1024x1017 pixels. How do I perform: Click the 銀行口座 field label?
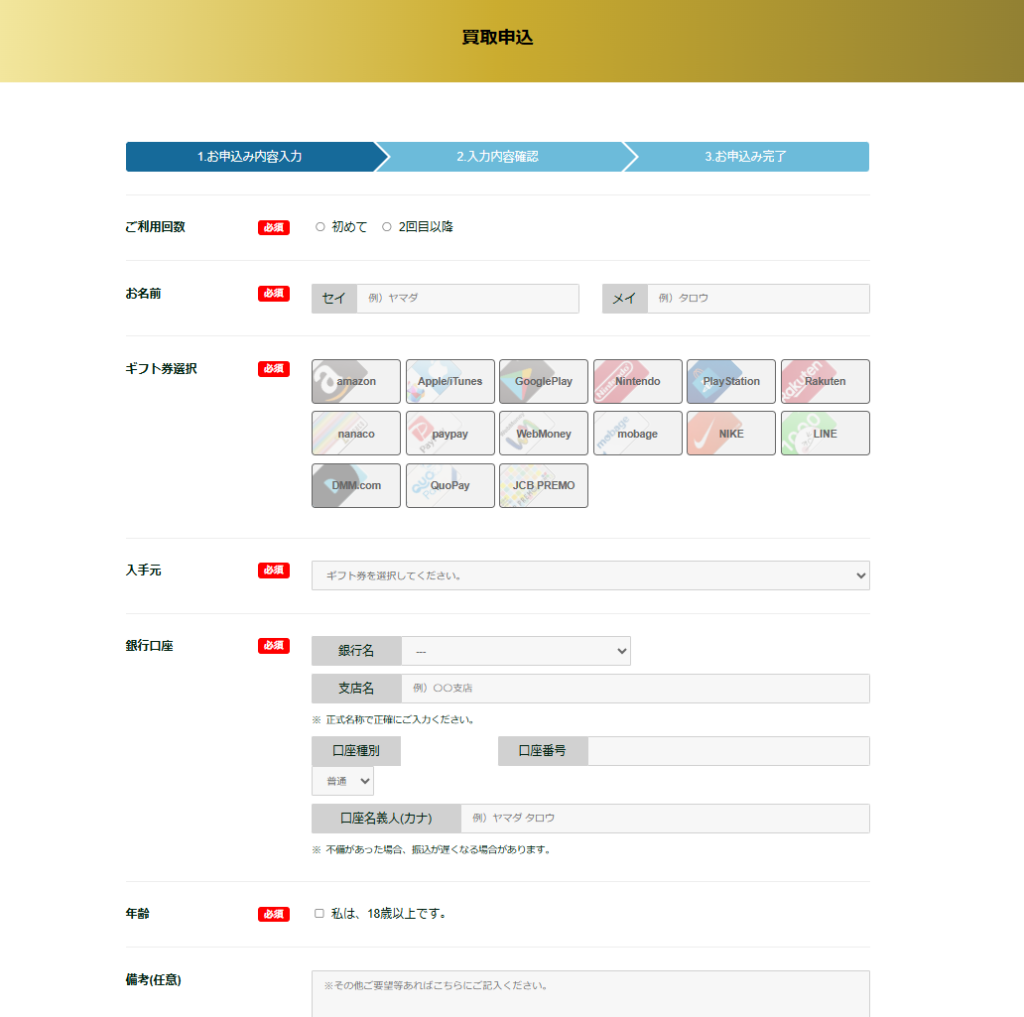150,645
